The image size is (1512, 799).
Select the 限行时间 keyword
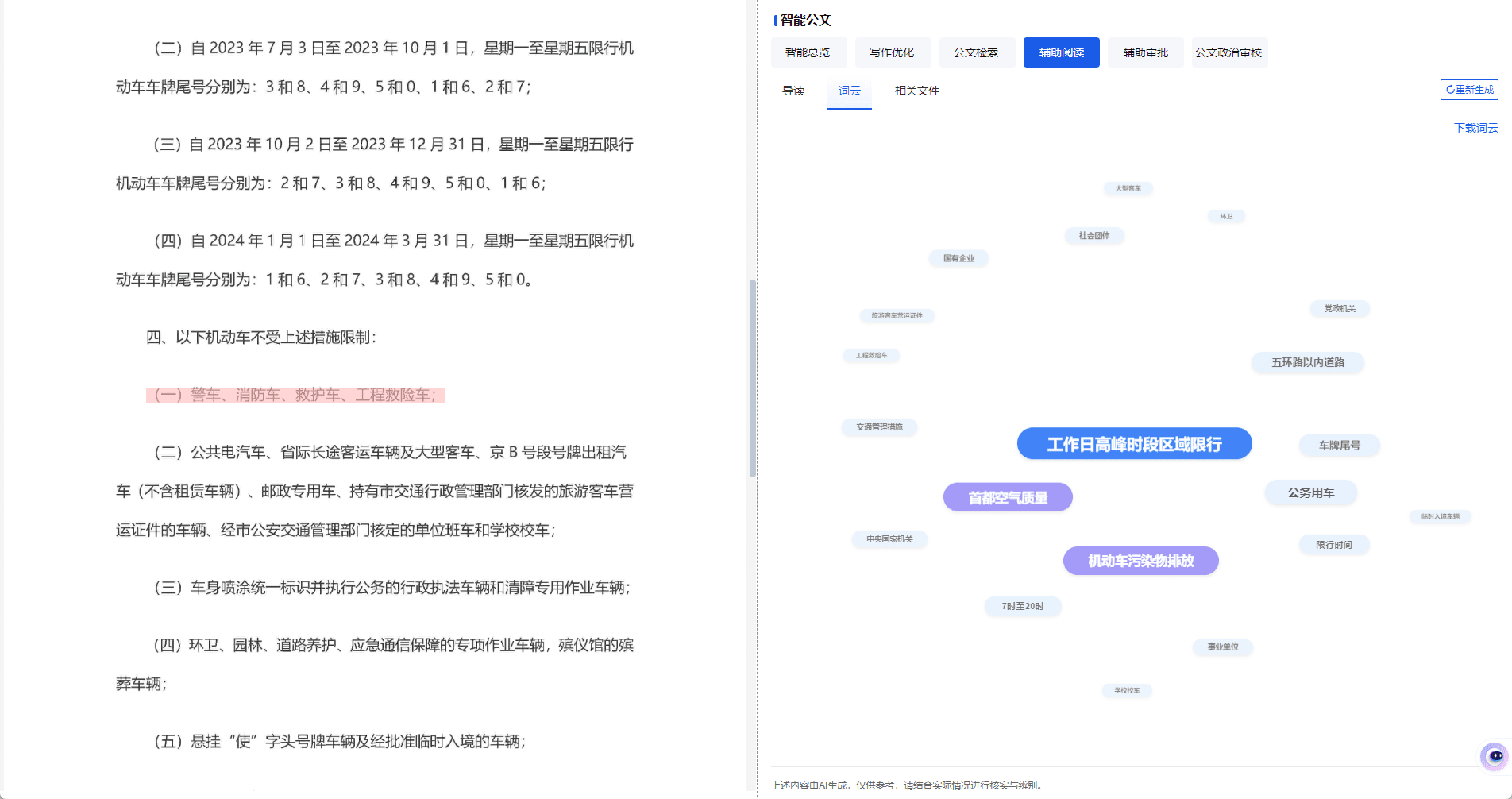click(1334, 545)
